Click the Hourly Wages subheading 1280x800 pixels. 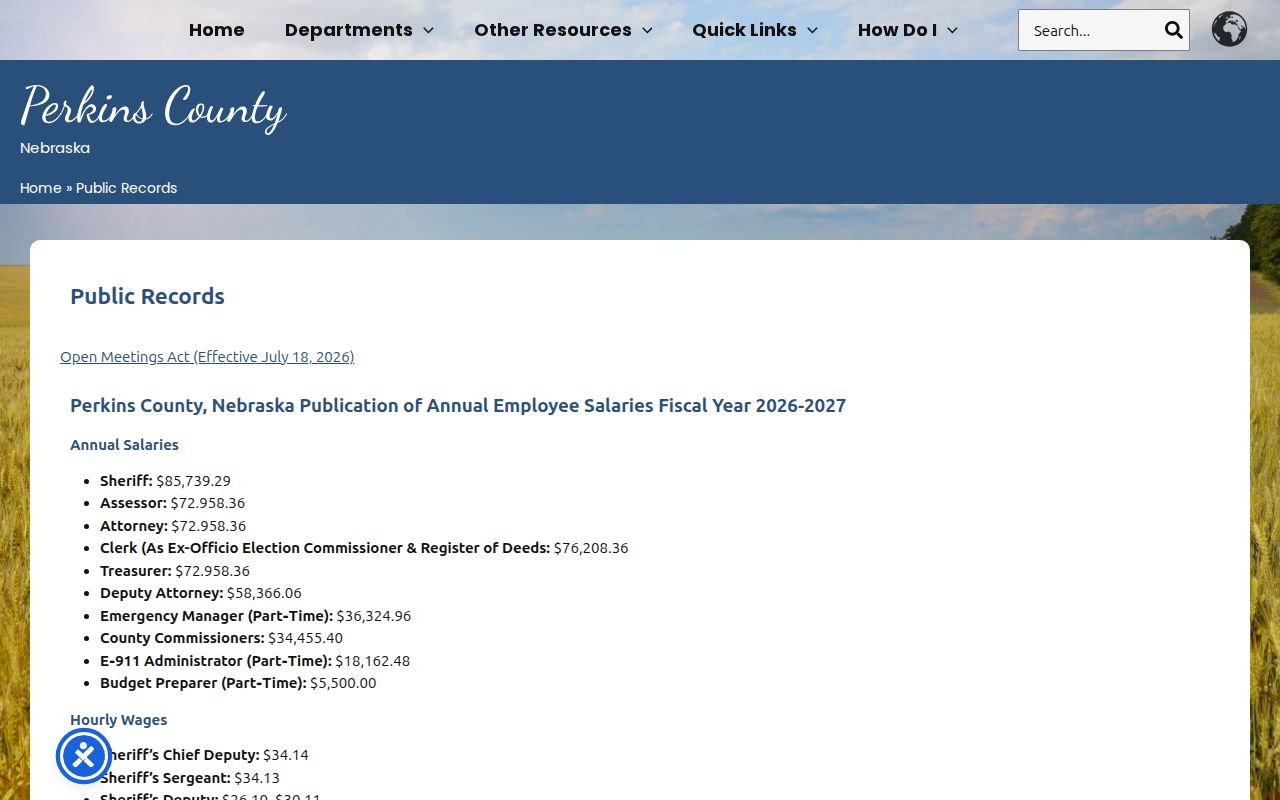[x=119, y=720]
